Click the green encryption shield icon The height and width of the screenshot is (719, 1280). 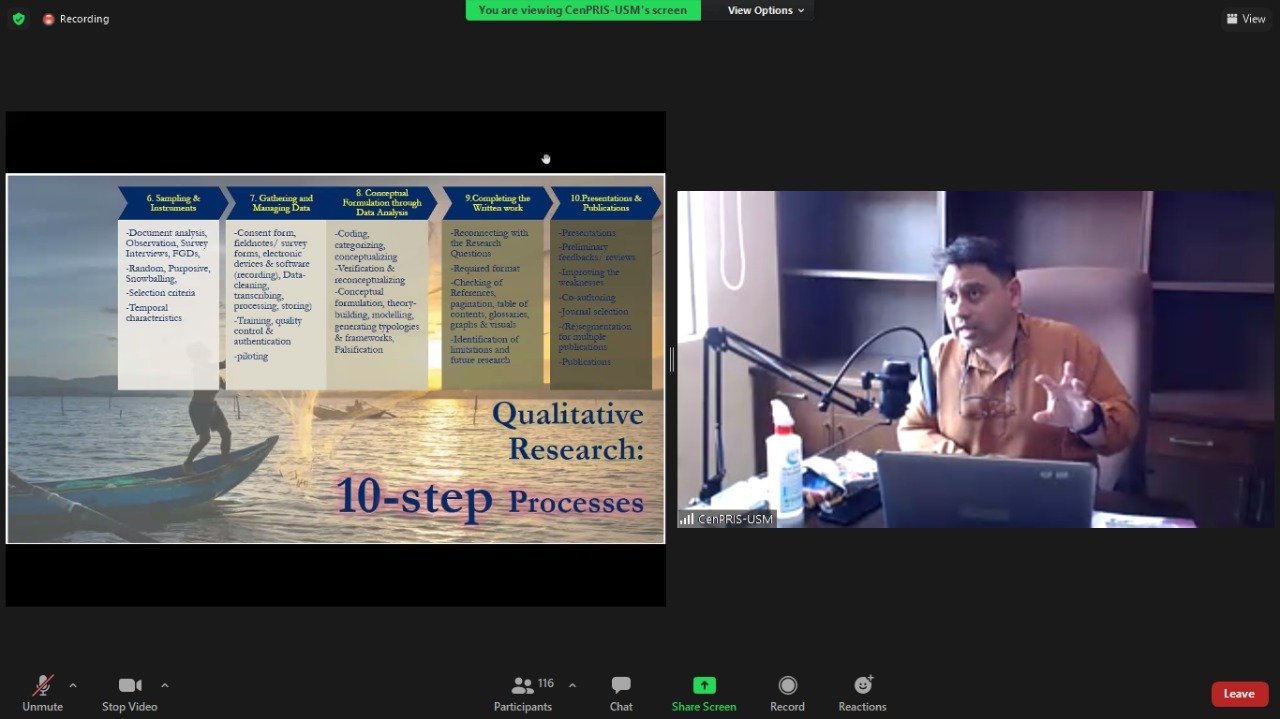pos(19,19)
